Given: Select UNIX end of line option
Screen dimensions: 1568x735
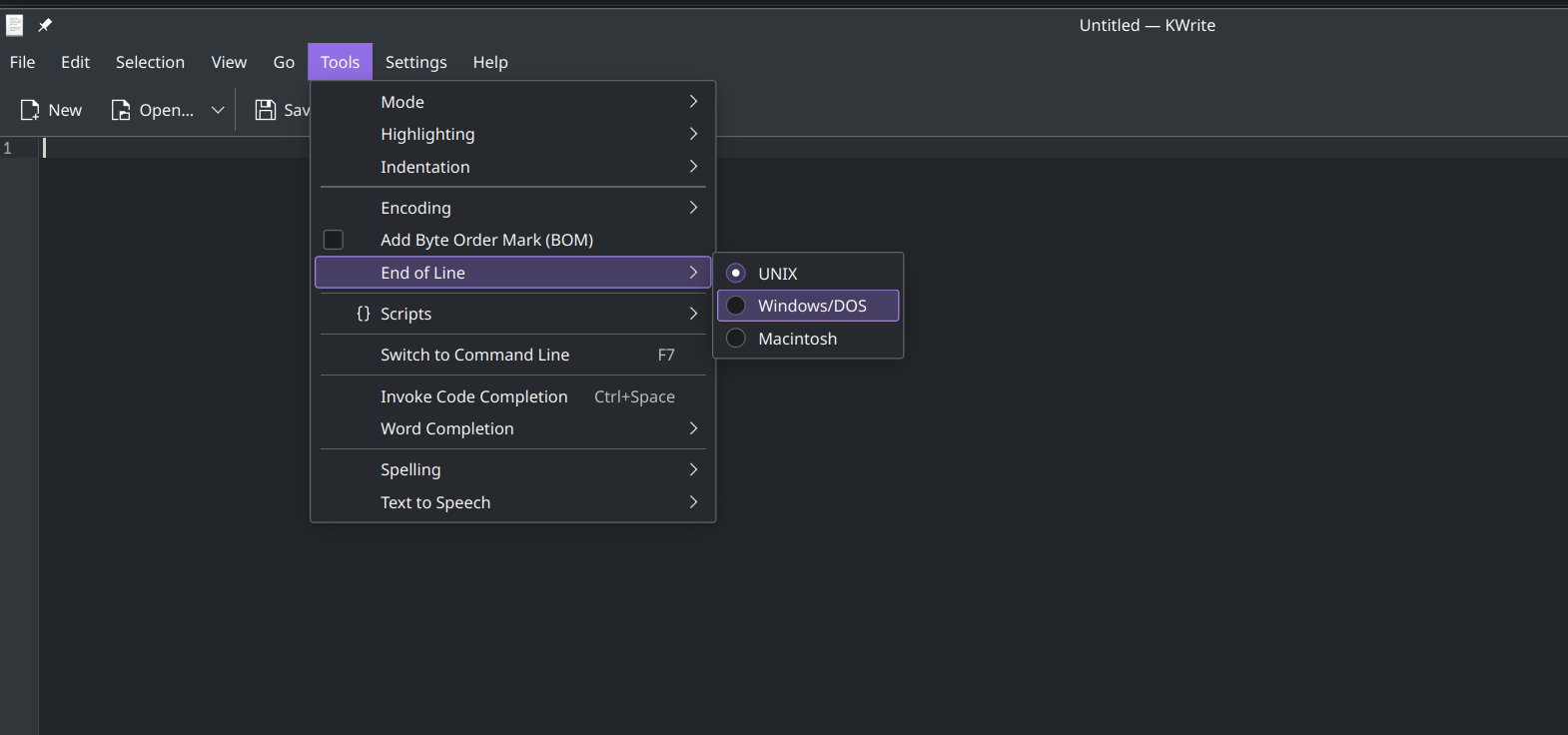Looking at the screenshot, I should (x=736, y=273).
